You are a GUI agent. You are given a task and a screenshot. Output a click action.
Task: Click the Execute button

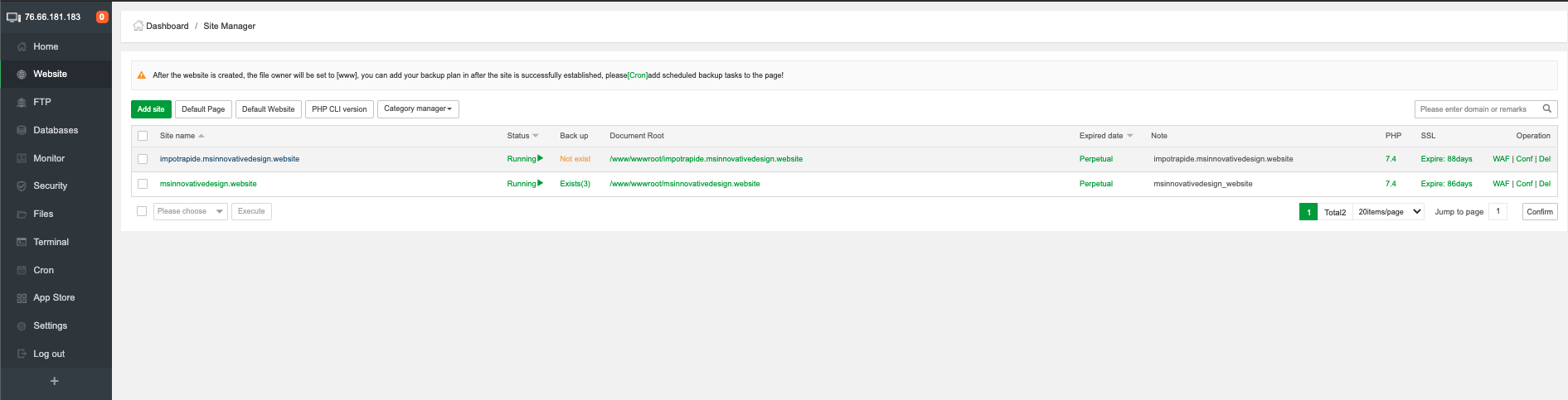[x=251, y=211]
